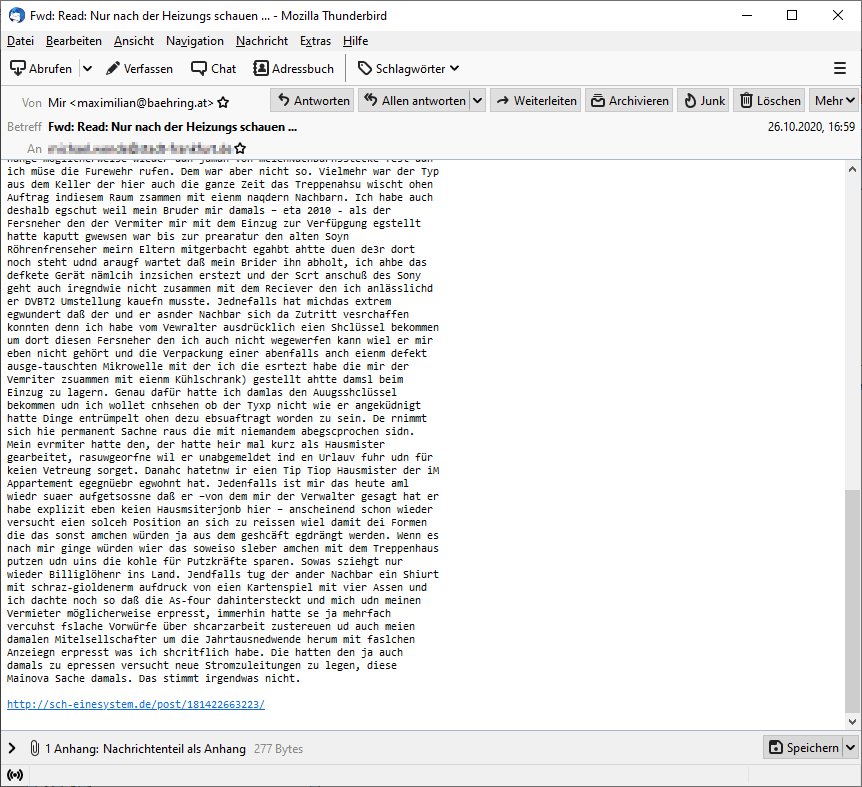The image size is (862, 787).
Task: Expand the Allen antworten dropdown arrow
Action: [x=477, y=100]
